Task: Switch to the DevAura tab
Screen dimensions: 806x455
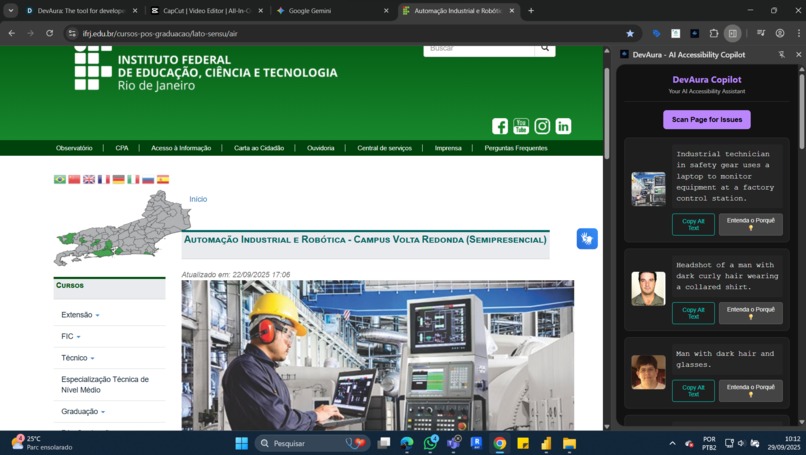Action: [x=81, y=11]
